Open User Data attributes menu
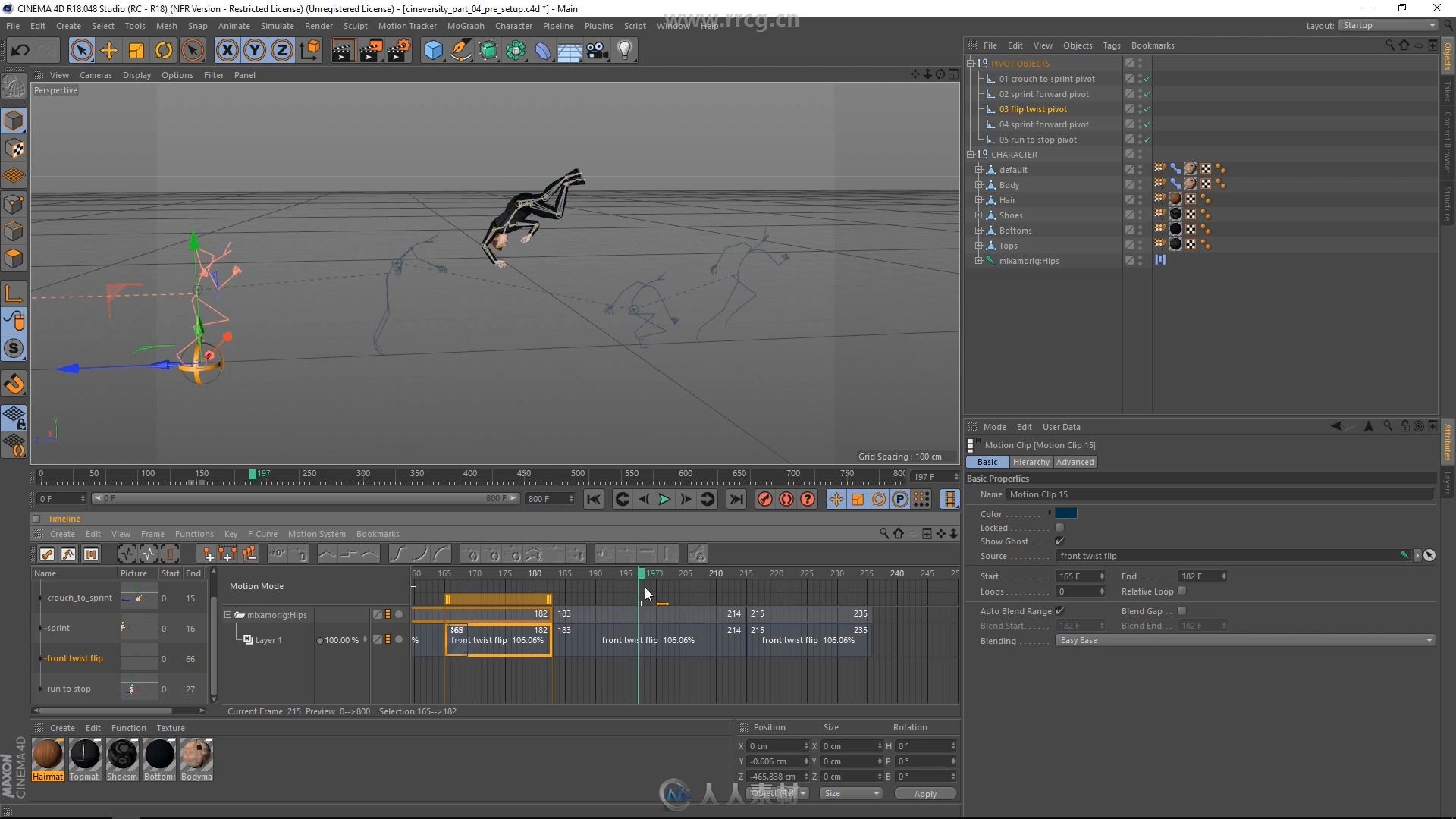The height and width of the screenshot is (819, 1456). click(1061, 427)
